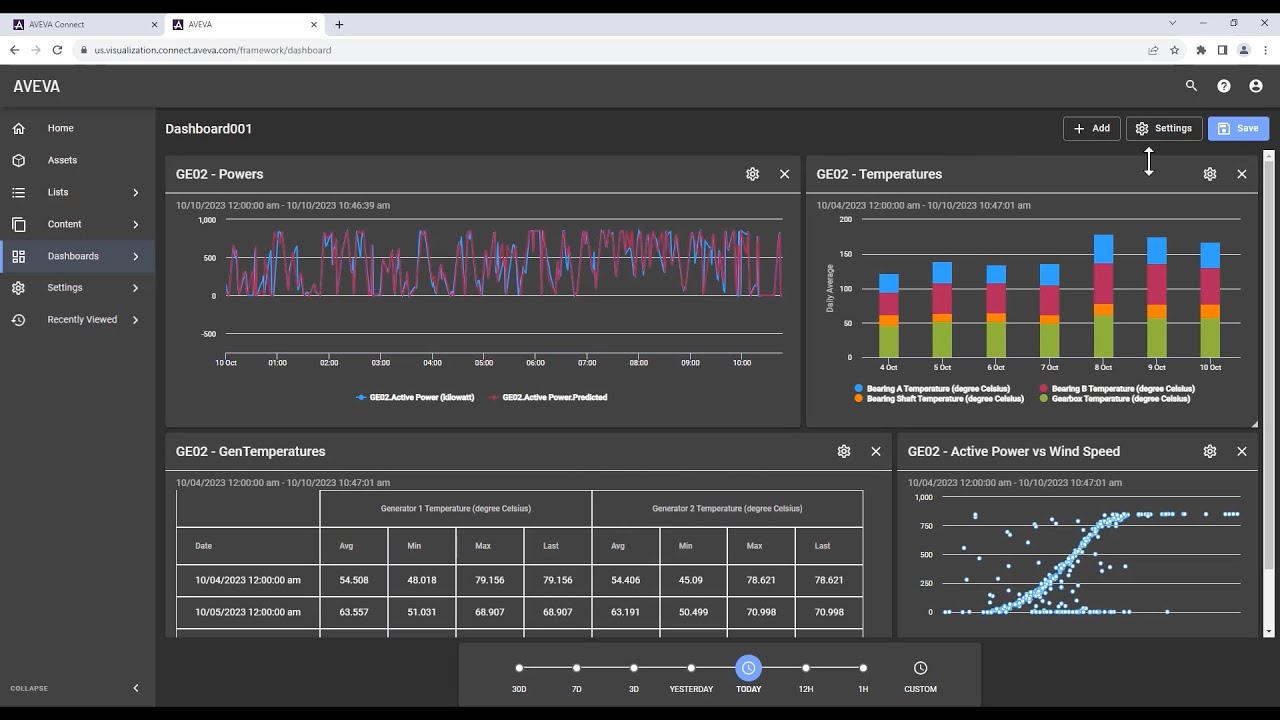Click Generator 2 Temperature column header
The height and width of the screenshot is (720, 1280).
(x=727, y=508)
